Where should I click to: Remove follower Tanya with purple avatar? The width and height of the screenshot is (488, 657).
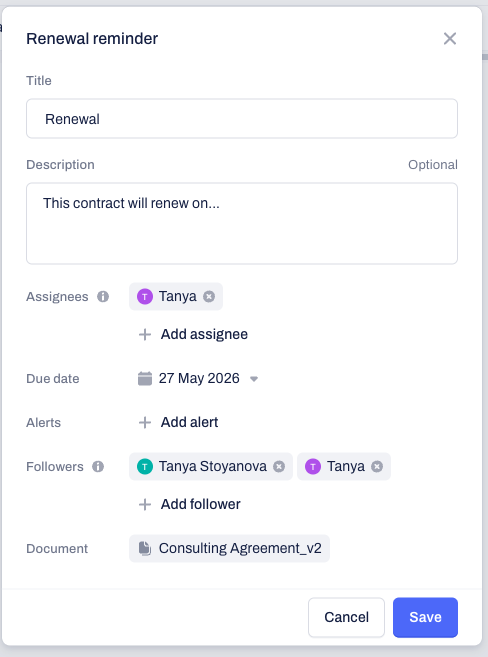click(x=377, y=466)
